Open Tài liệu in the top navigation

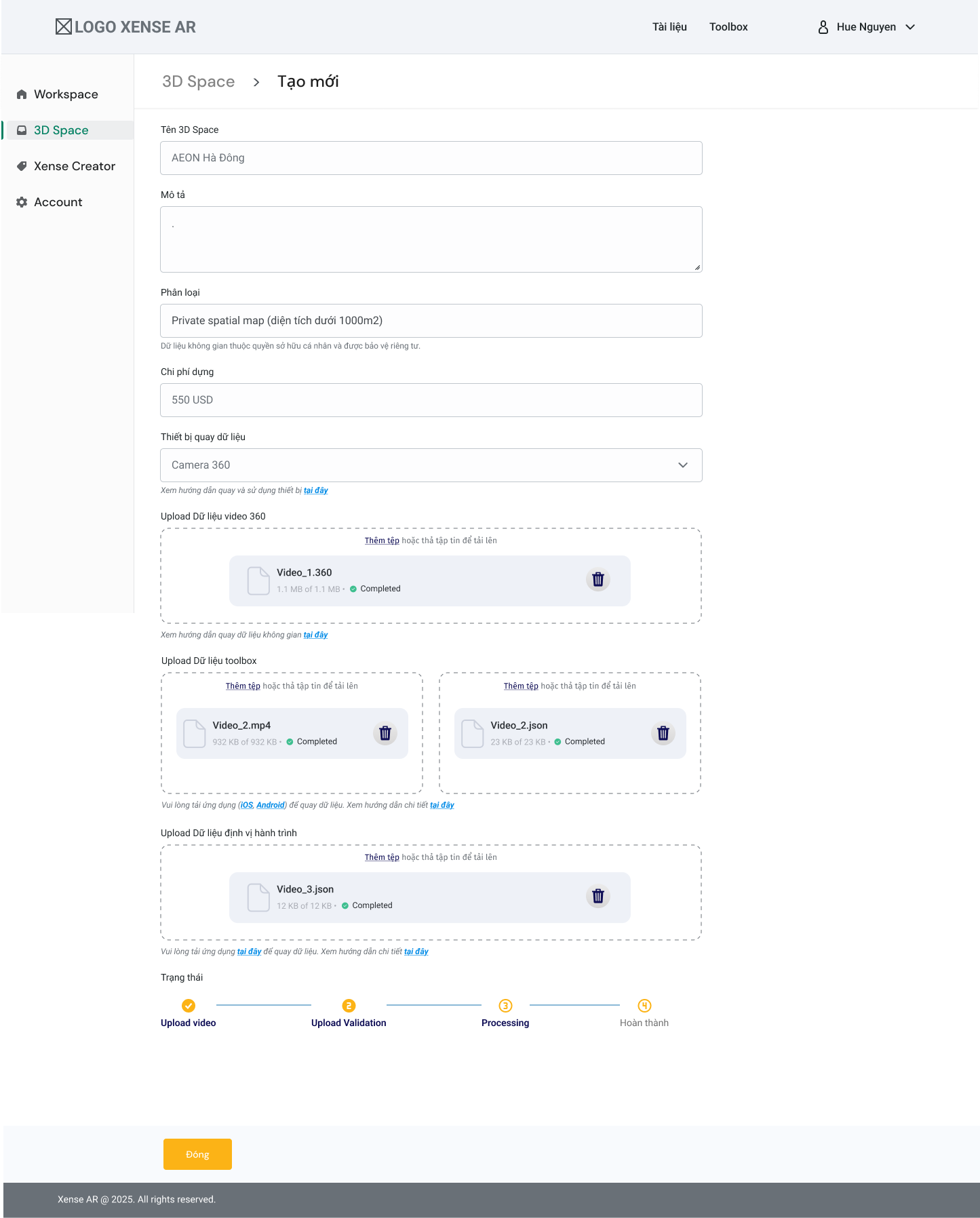tap(669, 27)
